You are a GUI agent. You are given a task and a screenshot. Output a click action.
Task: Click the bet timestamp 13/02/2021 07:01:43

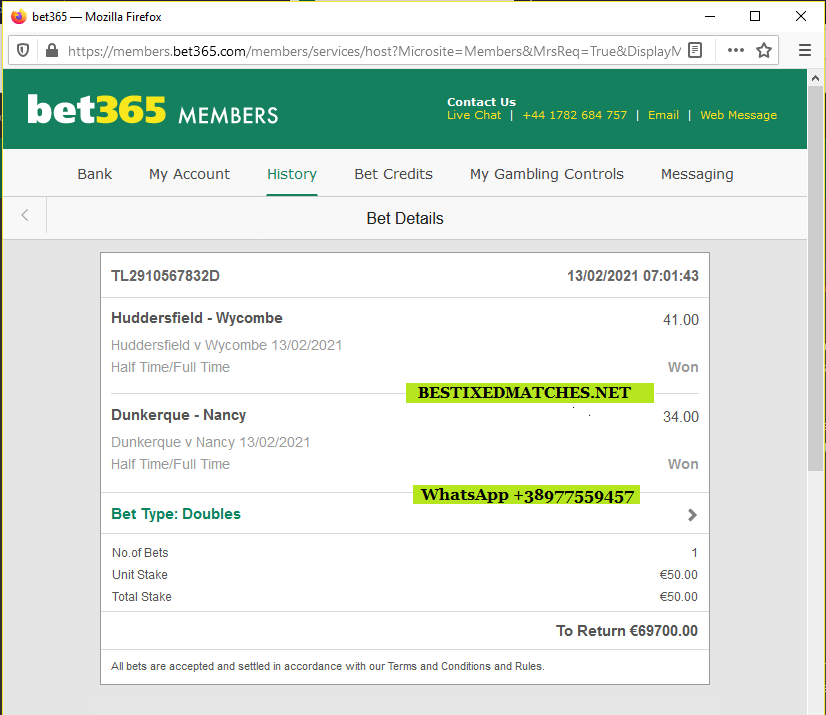[633, 276]
